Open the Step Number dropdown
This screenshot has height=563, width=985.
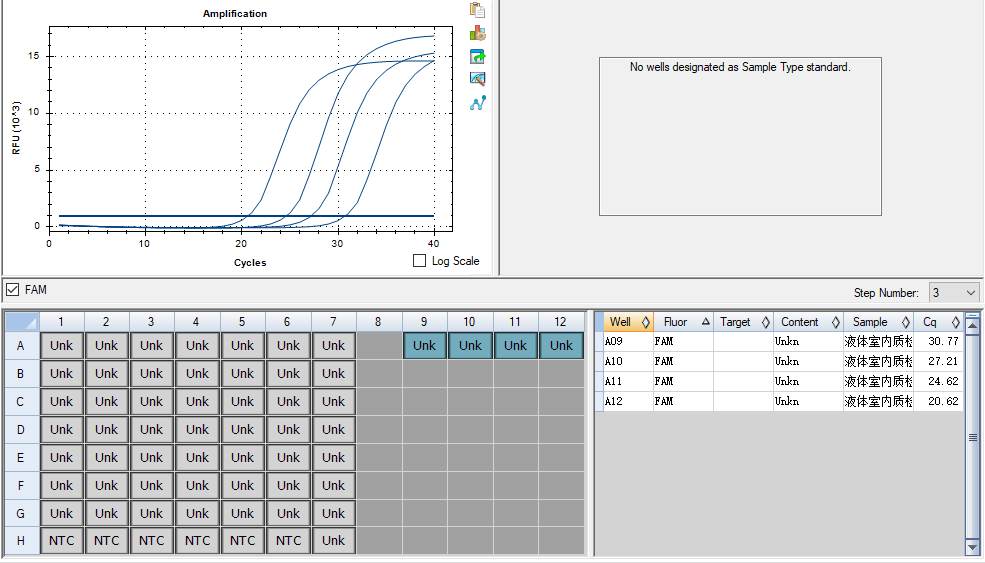(x=954, y=293)
